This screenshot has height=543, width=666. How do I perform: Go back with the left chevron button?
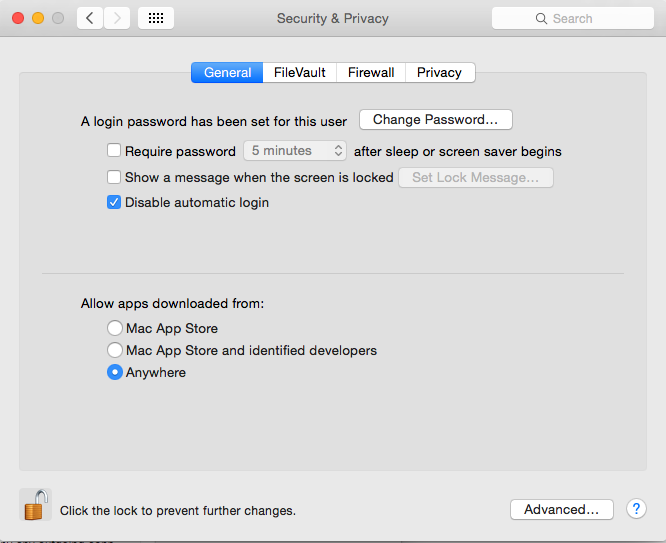point(90,18)
